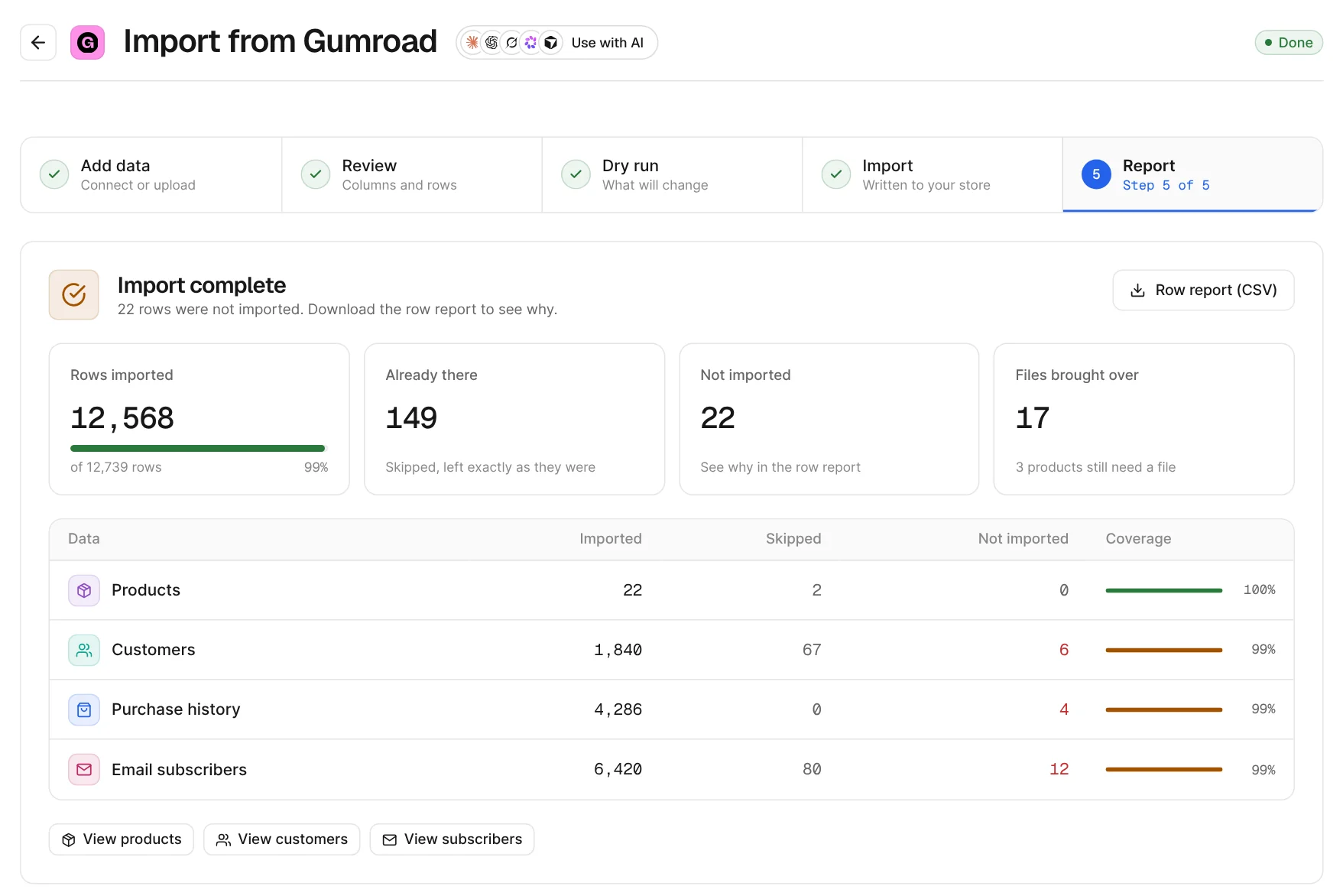The height and width of the screenshot is (896, 1343).
Task: Click the Review step checkmark icon
Action: (x=315, y=174)
